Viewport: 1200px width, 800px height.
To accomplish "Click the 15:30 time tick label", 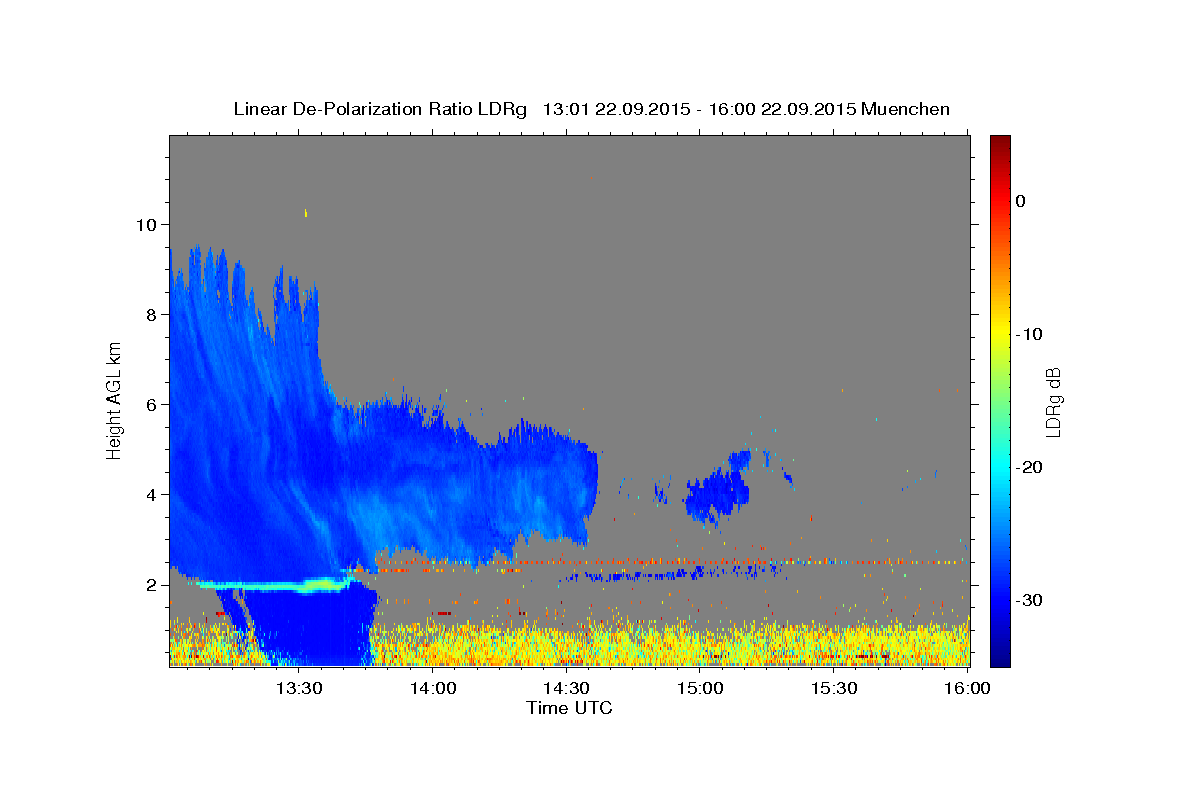I will click(834, 689).
